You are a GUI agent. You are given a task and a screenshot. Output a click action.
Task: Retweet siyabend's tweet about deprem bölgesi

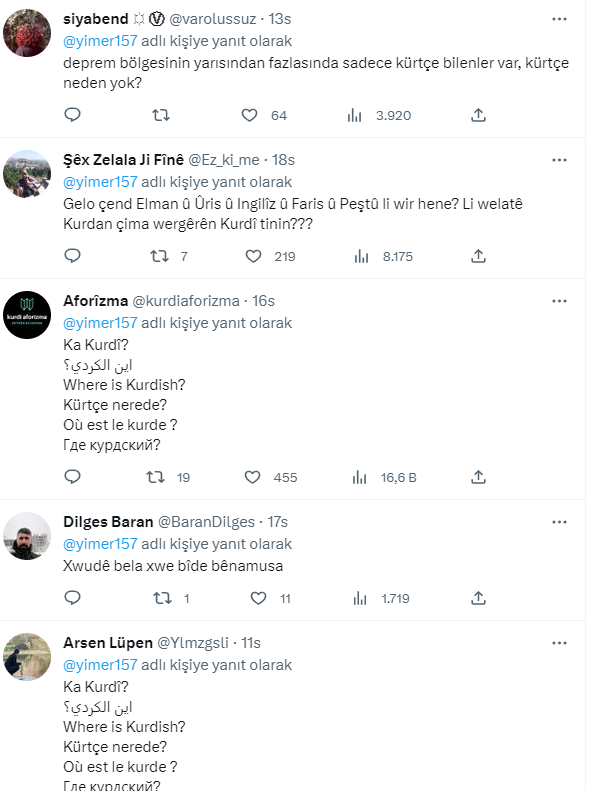pos(160,115)
